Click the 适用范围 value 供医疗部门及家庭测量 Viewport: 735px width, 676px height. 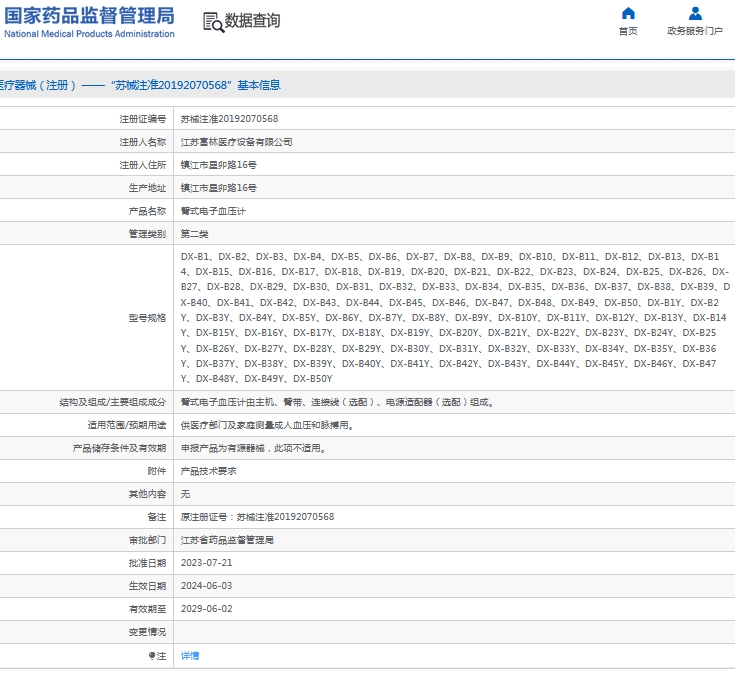267,425
